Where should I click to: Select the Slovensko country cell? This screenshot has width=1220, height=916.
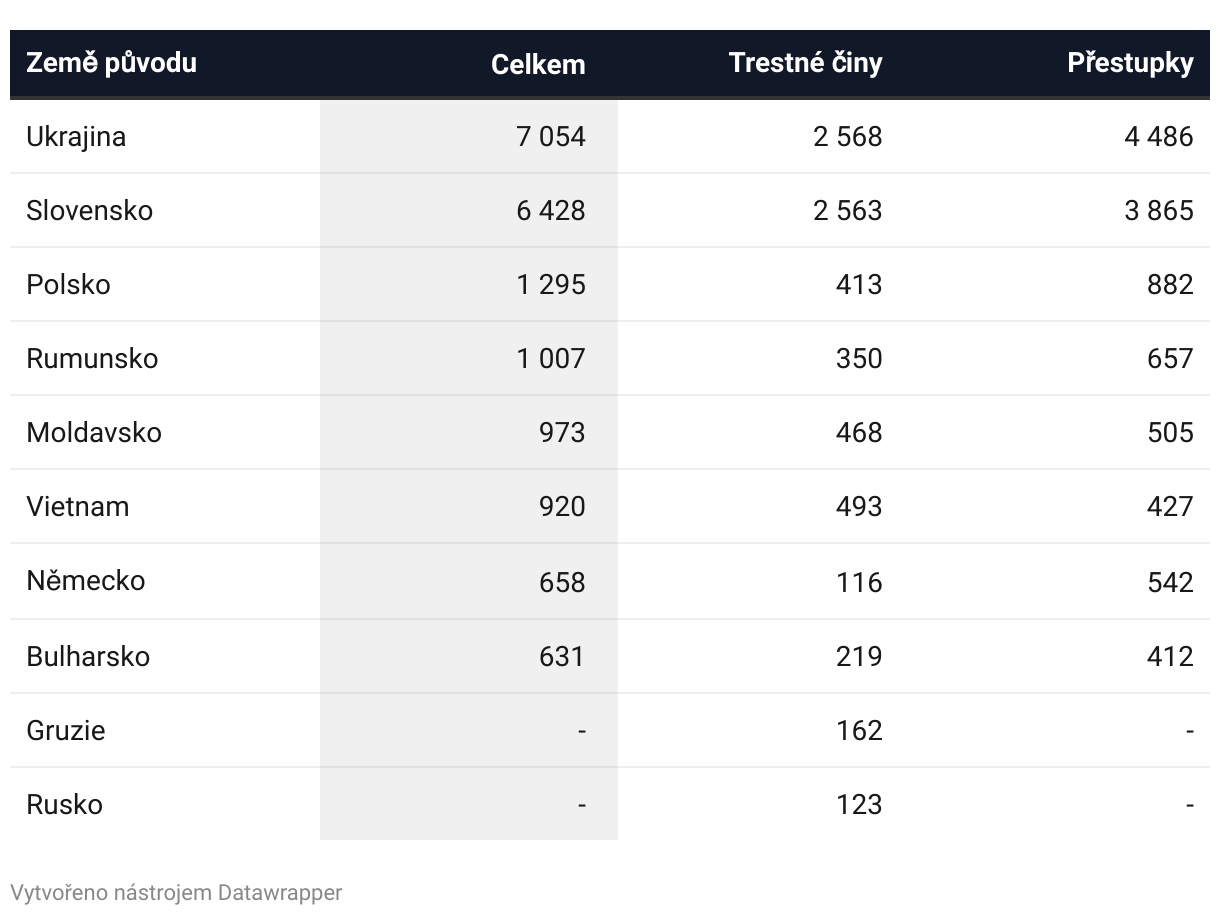click(x=89, y=210)
